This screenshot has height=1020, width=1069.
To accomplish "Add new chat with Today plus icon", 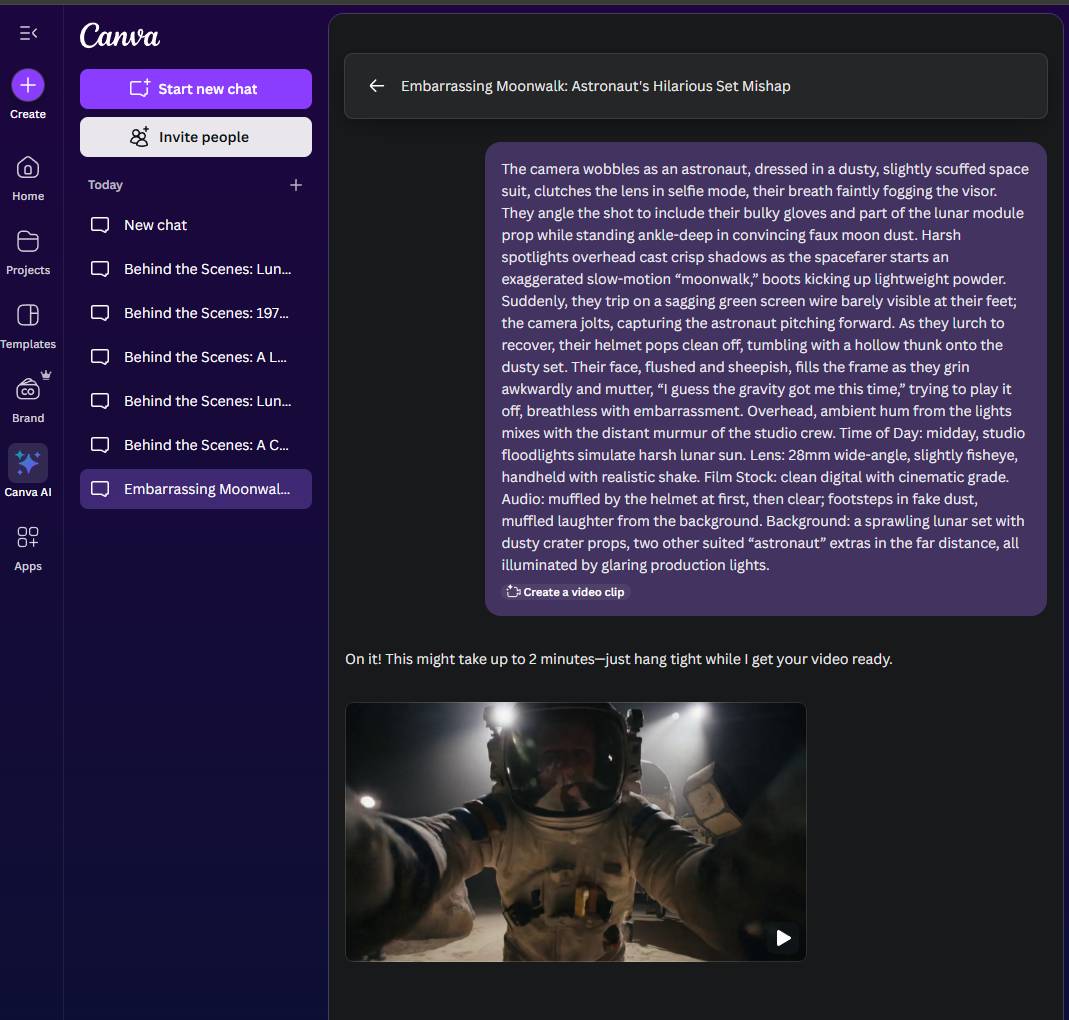I will point(296,185).
